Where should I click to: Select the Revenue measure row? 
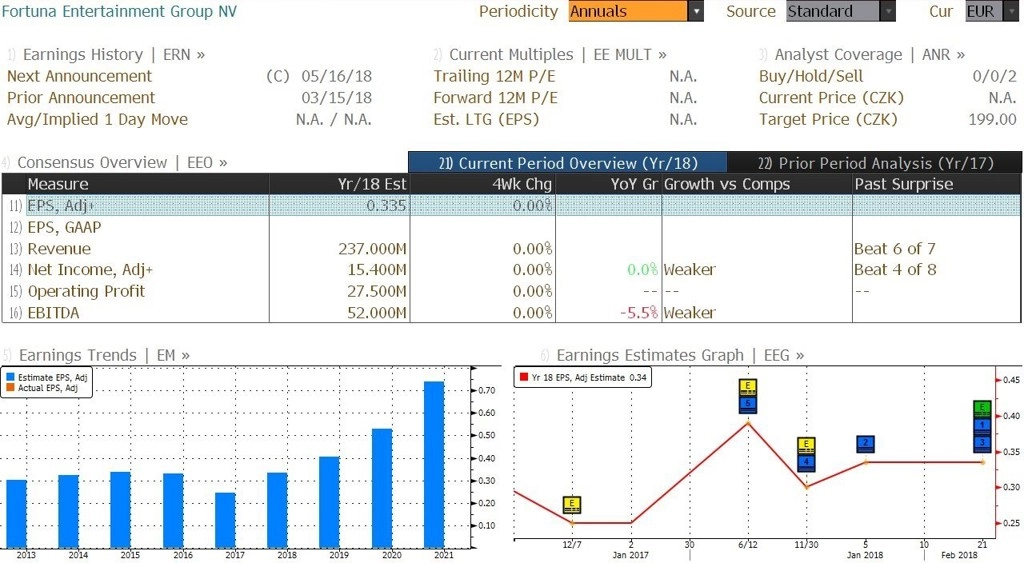point(511,249)
